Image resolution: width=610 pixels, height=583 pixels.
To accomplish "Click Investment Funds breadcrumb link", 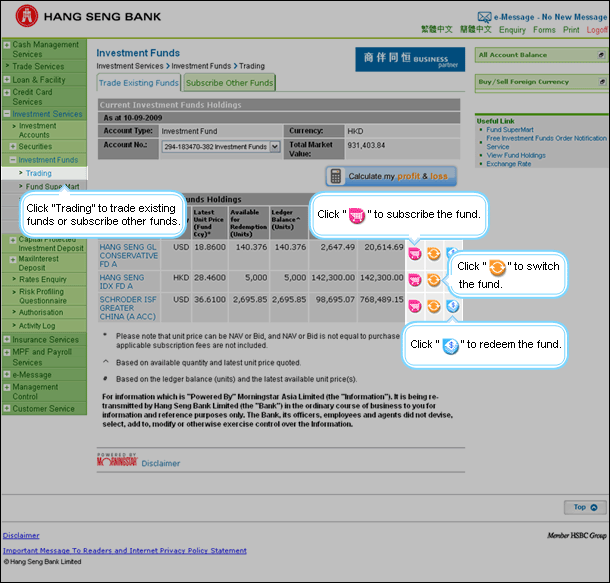I will pos(201,66).
